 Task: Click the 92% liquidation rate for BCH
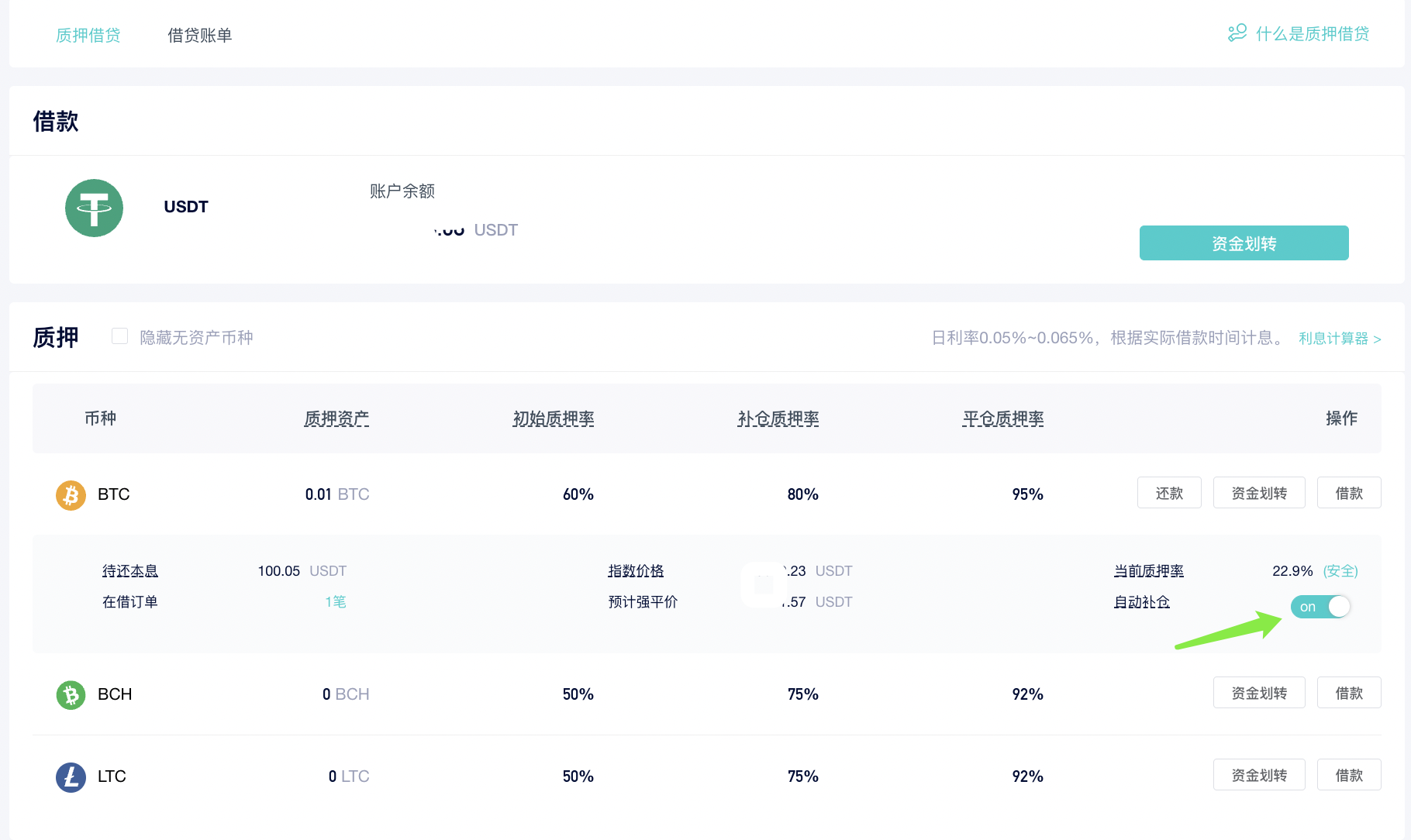tap(1028, 694)
